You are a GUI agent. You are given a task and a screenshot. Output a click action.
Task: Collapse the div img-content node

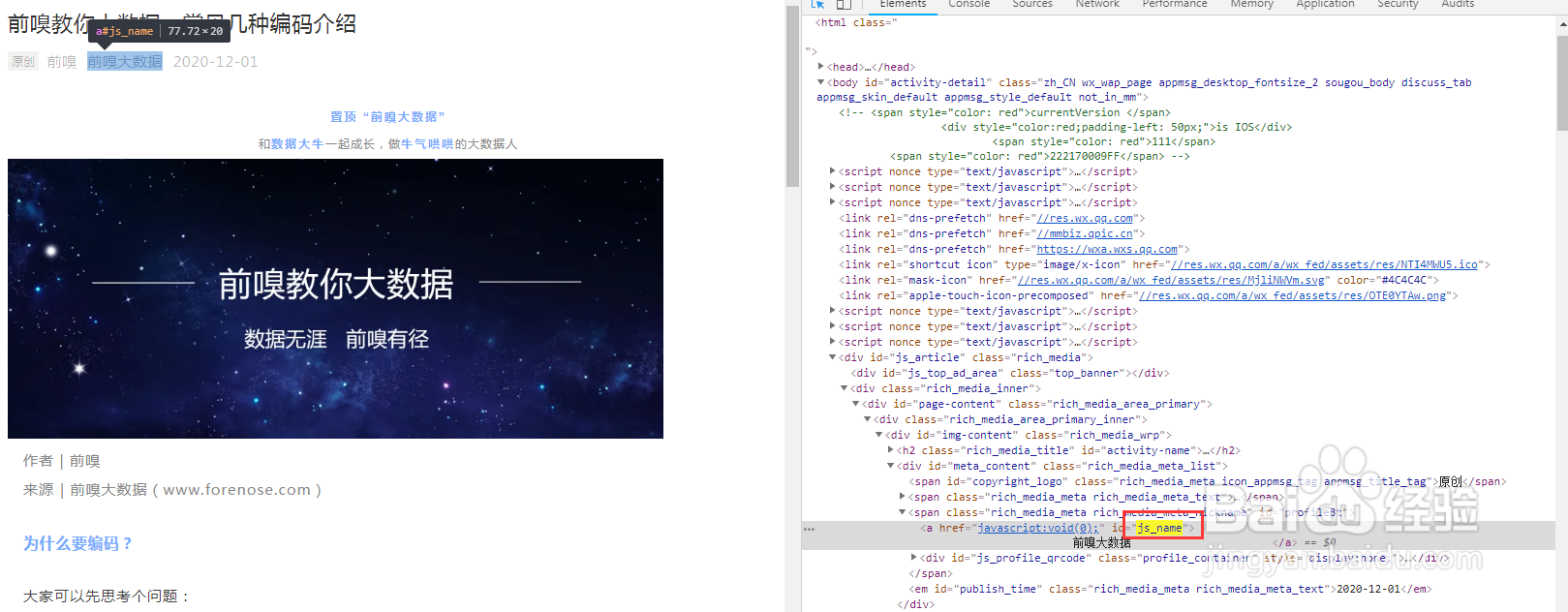point(878,435)
